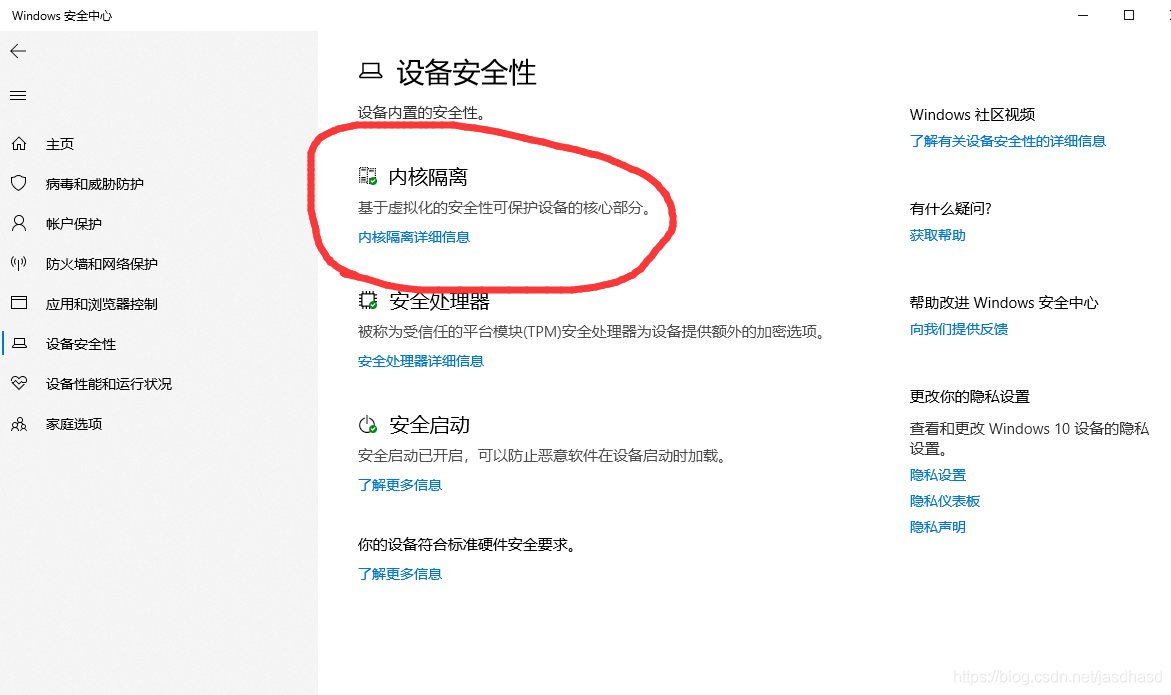Open 家庭选项 in the sidebar
The height and width of the screenshot is (695, 1171).
74,424
